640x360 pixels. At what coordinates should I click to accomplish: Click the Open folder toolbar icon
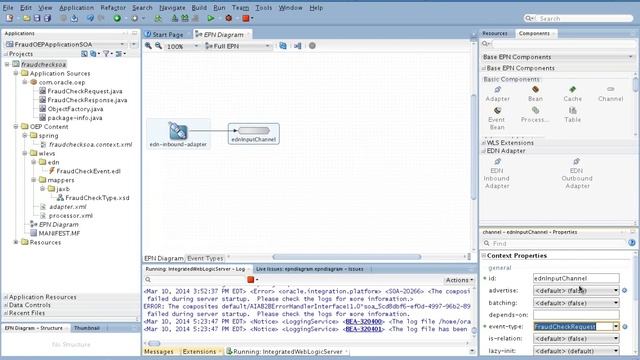pos(27,18)
